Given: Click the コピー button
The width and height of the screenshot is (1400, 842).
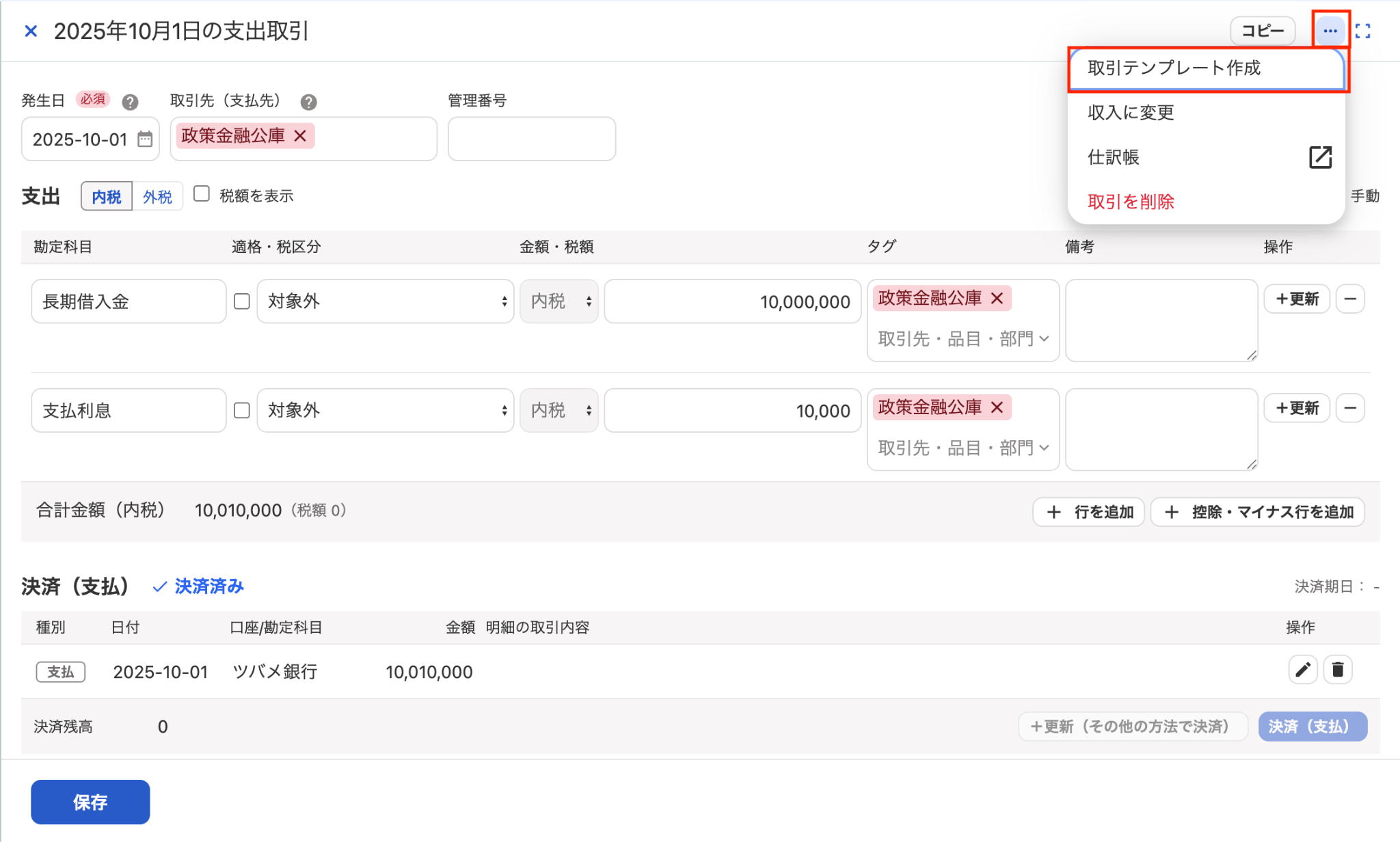Looking at the screenshot, I should click(x=1263, y=31).
